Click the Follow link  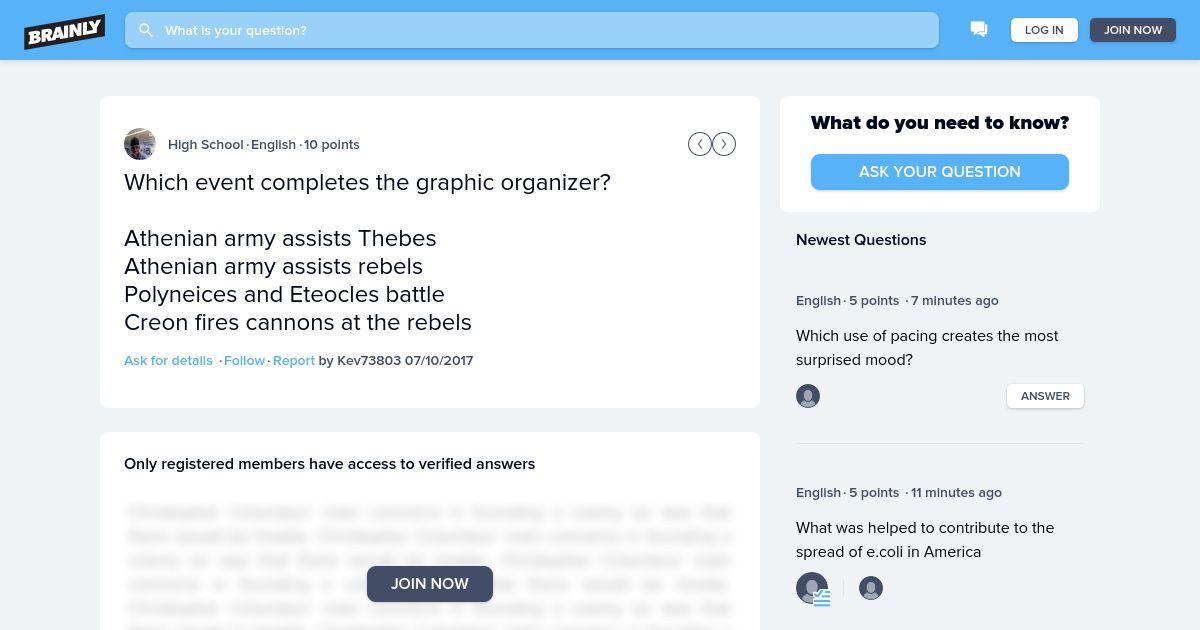pos(244,360)
